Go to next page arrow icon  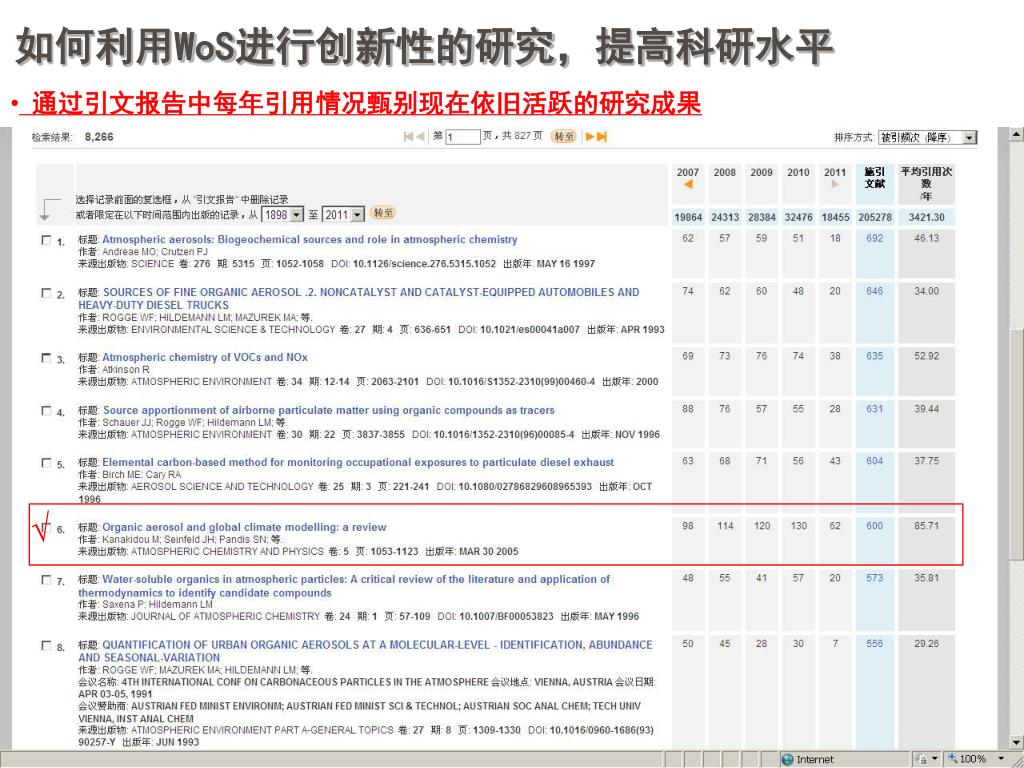590,136
